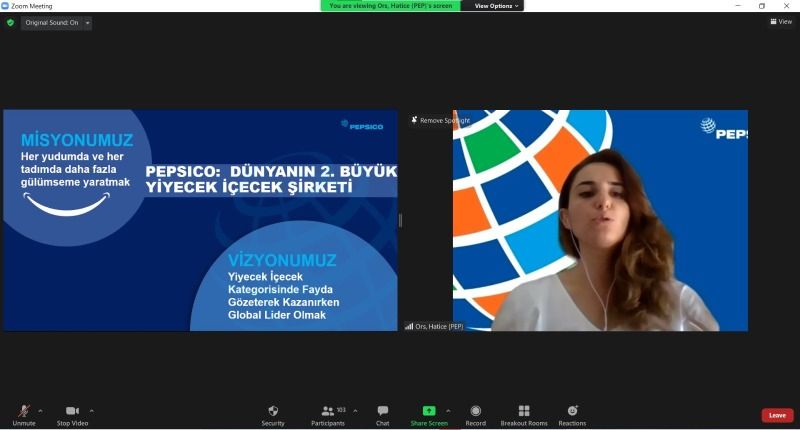Open the Chat panel
800x430 pixels.
[x=382, y=414]
